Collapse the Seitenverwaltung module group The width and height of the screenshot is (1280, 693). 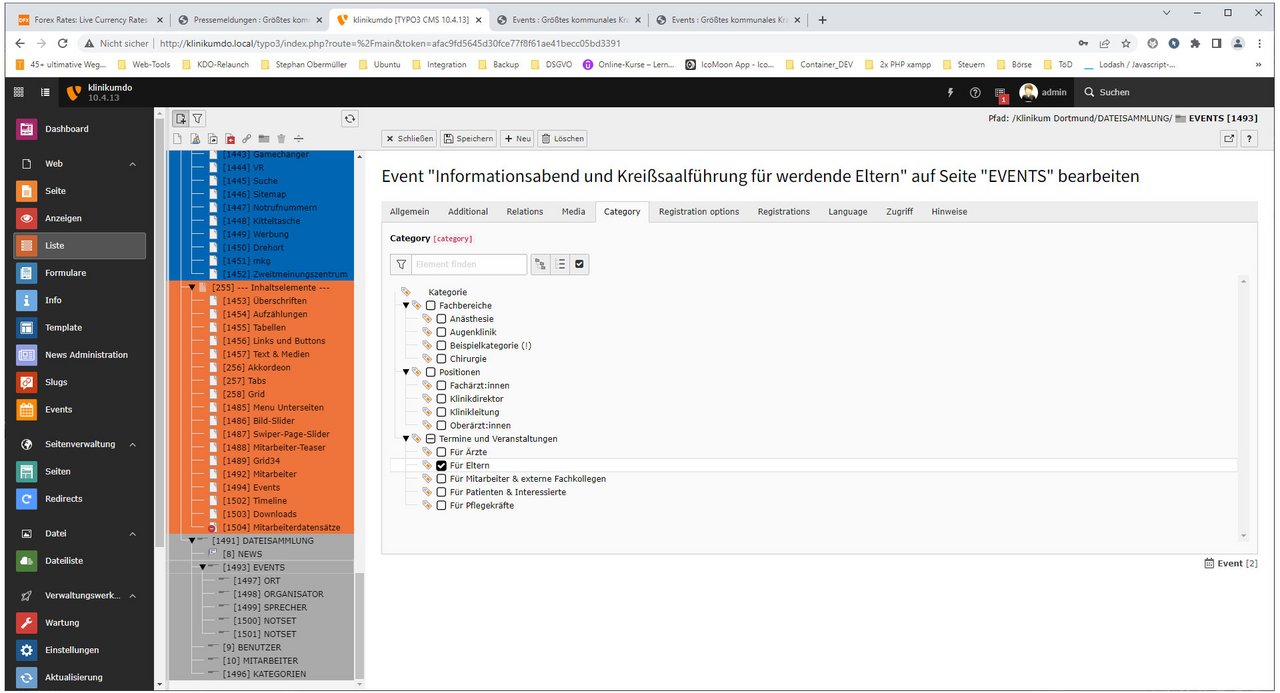(x=132, y=444)
